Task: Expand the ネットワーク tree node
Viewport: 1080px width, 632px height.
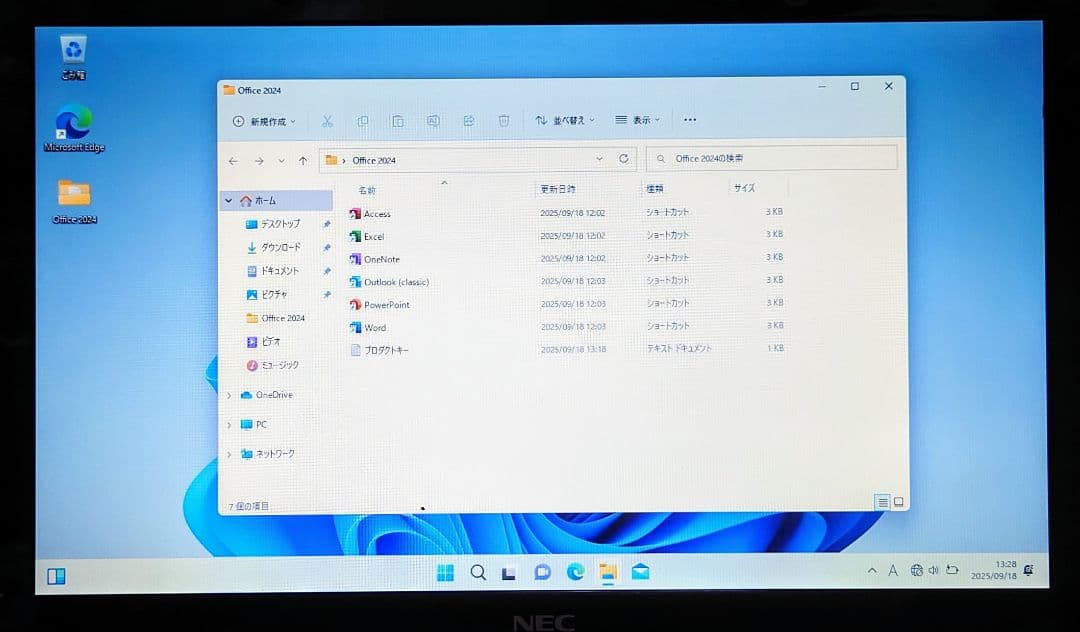Action: [x=229, y=454]
